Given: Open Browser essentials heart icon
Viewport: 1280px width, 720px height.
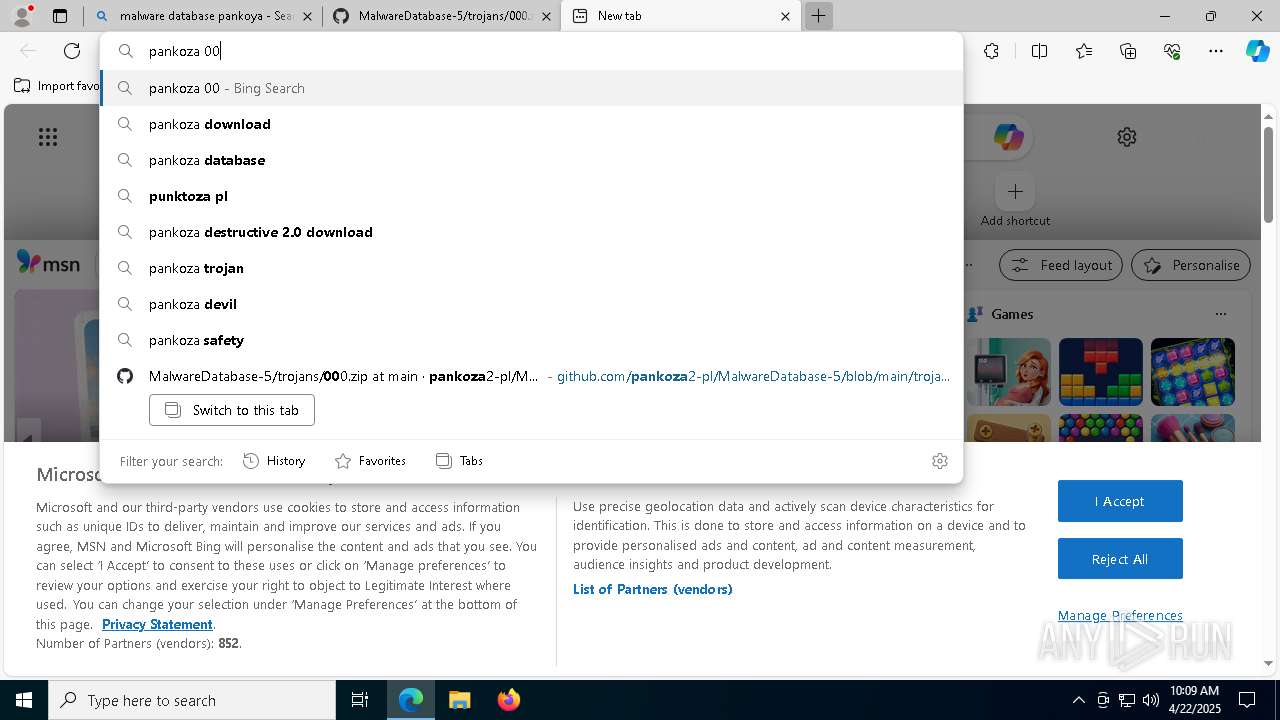Looking at the screenshot, I should pos(1172,51).
